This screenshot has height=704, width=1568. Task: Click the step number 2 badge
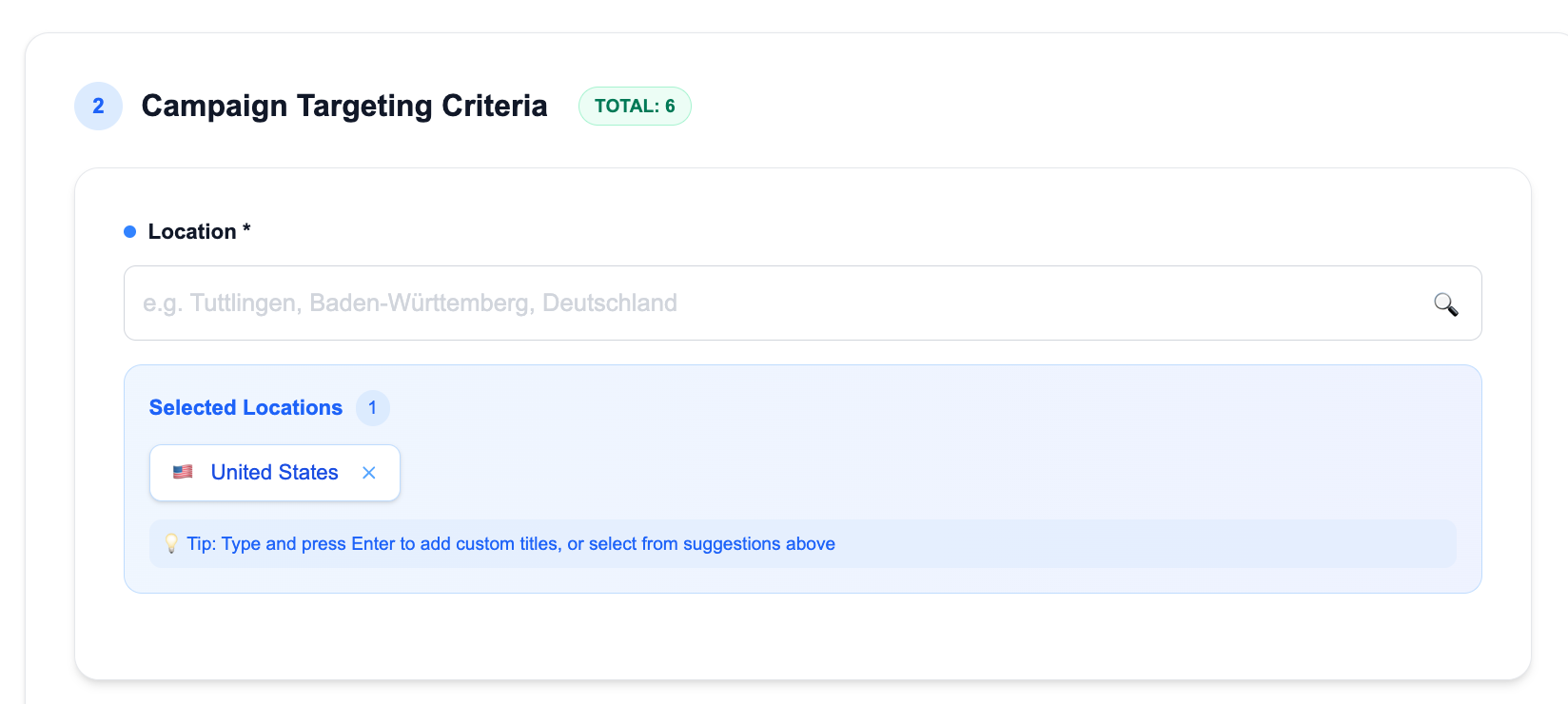98,106
